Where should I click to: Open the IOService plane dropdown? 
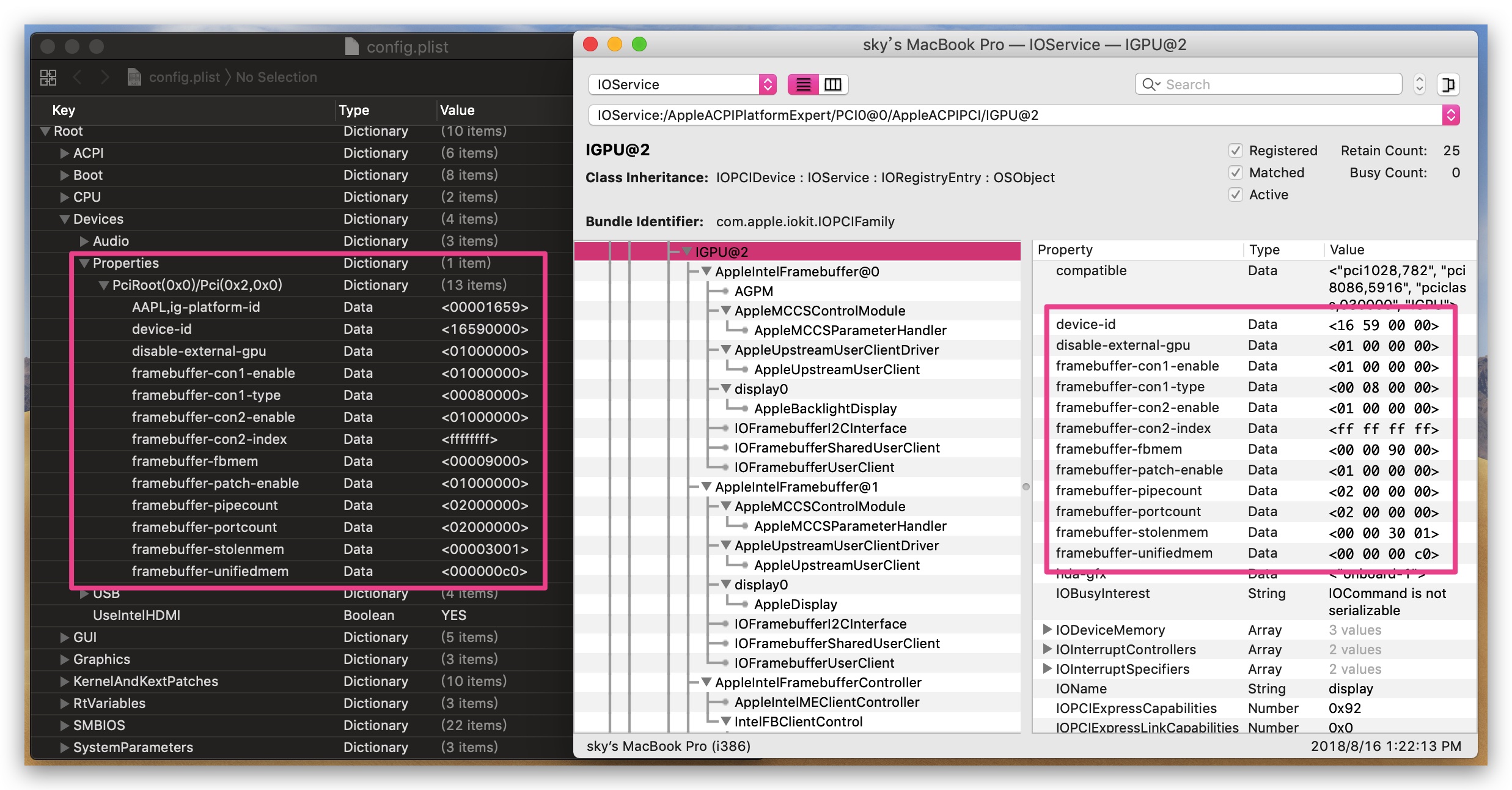pyautogui.click(x=682, y=84)
